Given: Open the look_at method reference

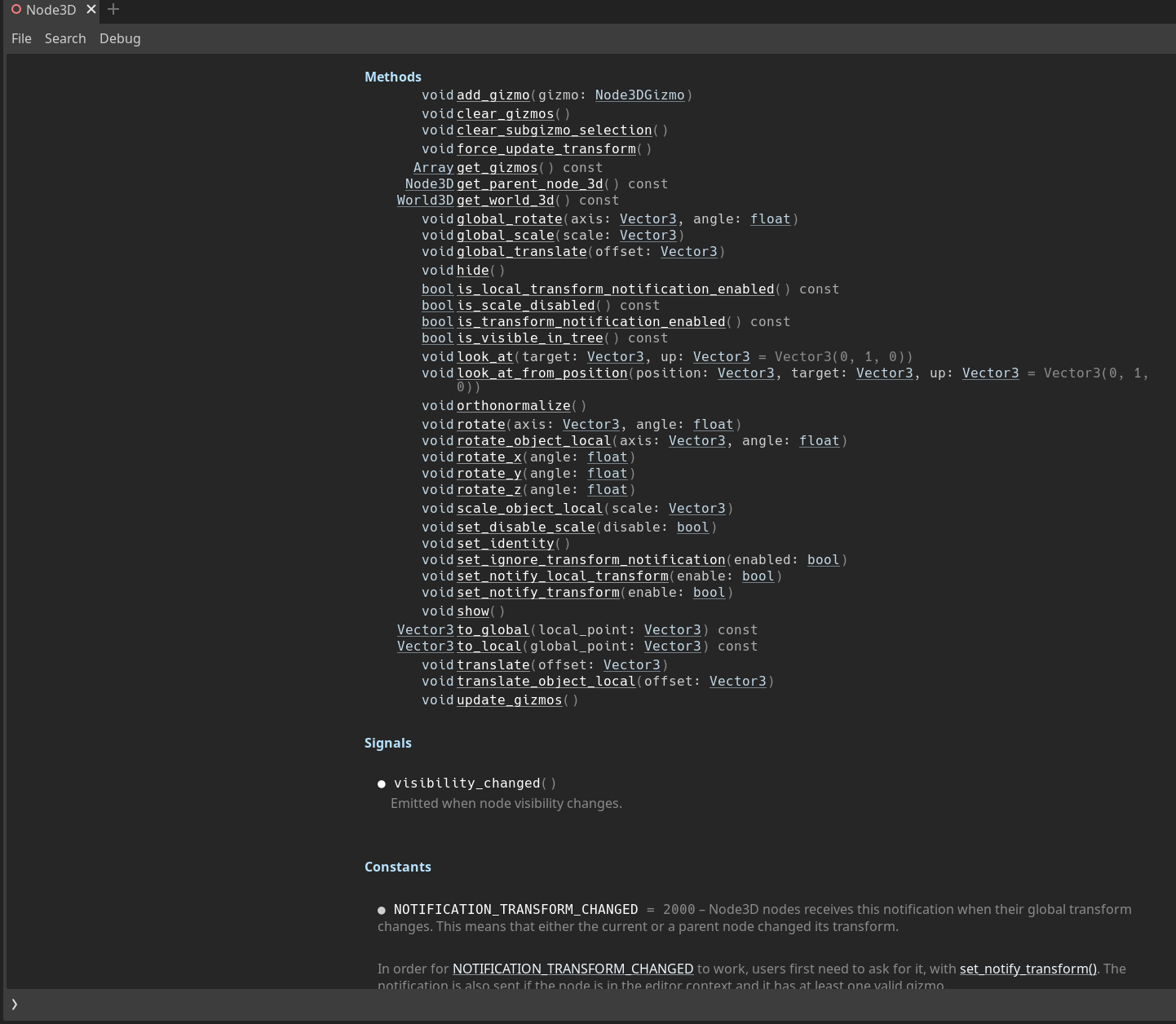Looking at the screenshot, I should pyautogui.click(x=484, y=356).
